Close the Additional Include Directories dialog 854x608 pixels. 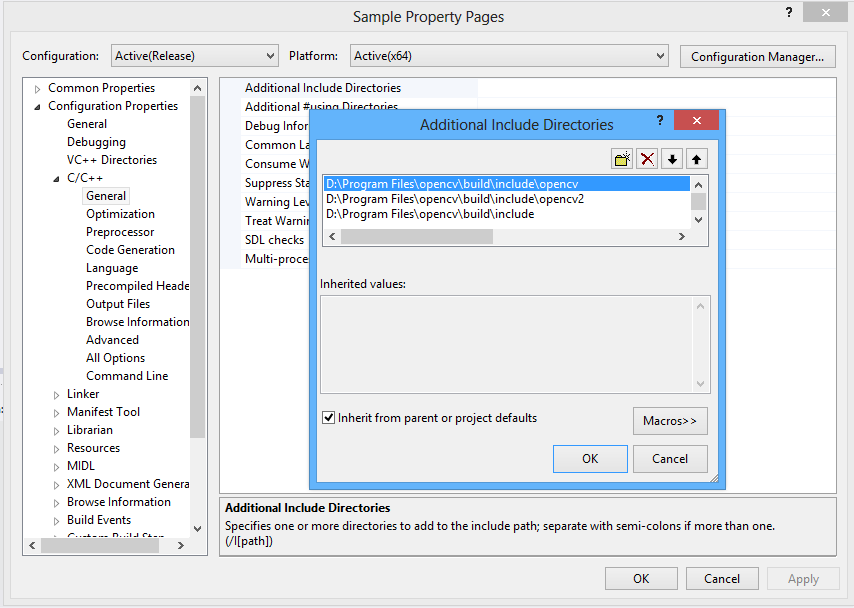coord(696,121)
